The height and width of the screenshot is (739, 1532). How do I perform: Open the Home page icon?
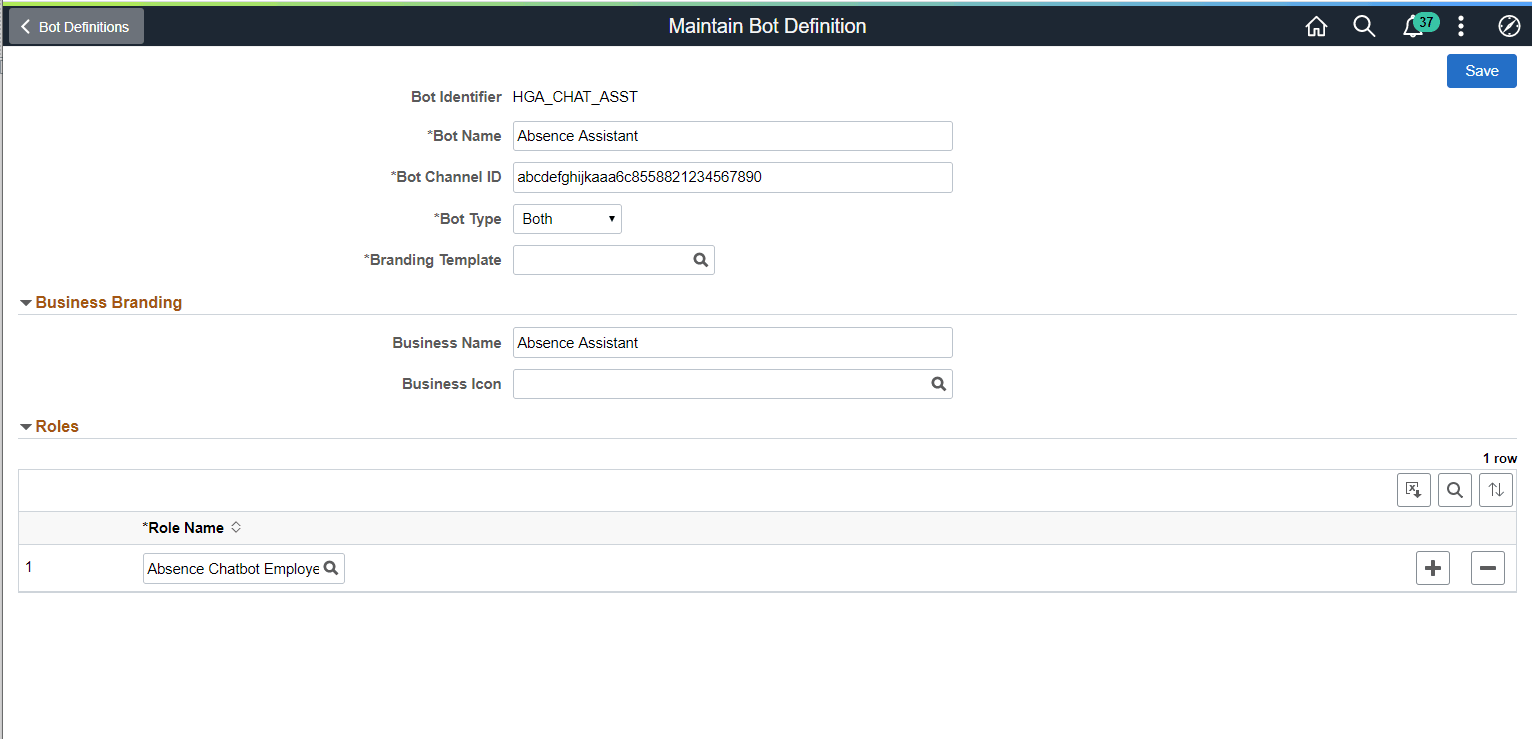tap(1316, 26)
